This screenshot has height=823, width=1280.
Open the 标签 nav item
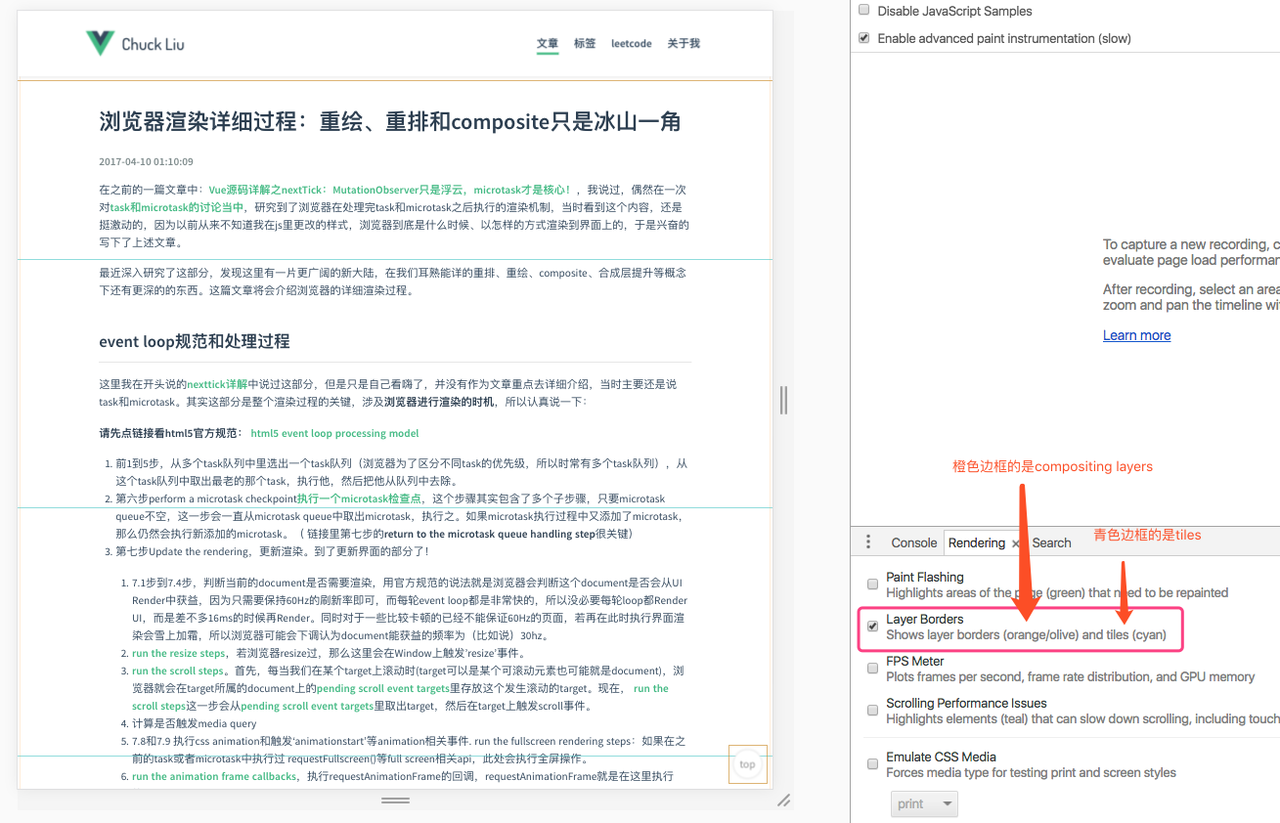(585, 44)
